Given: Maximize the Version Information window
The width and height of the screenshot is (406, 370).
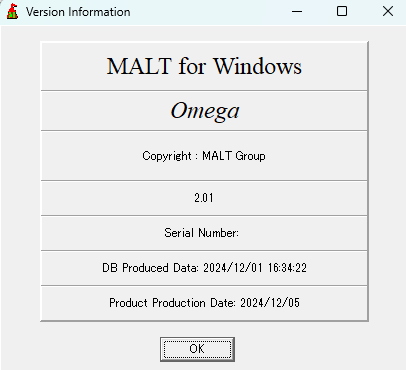Looking at the screenshot, I should tap(342, 11).
